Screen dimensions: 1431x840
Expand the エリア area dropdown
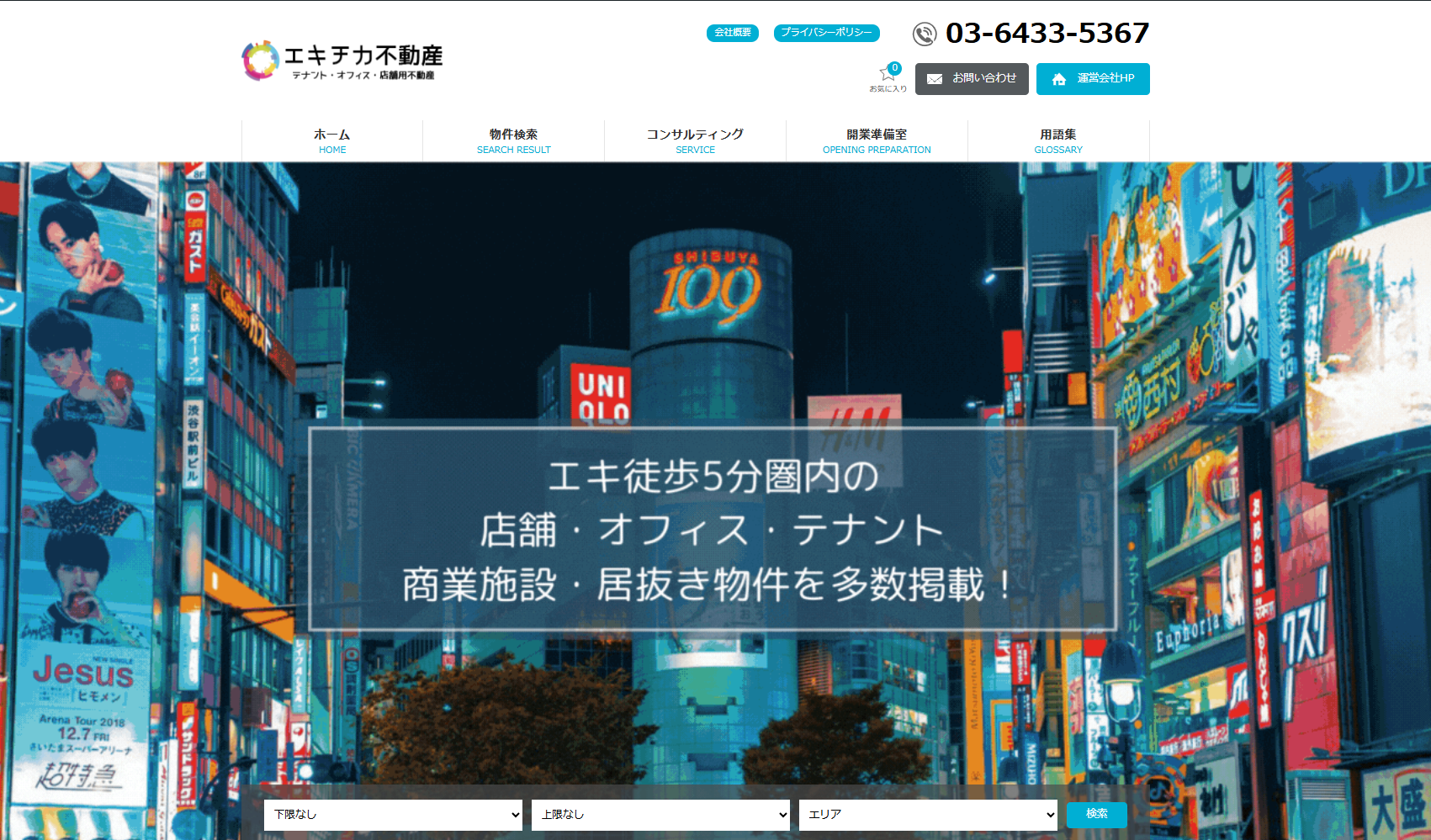click(x=928, y=814)
